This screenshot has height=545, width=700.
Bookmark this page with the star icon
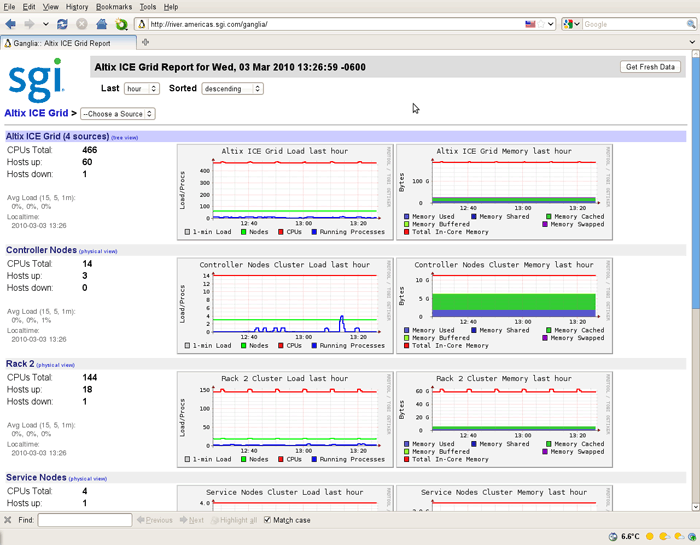541,24
